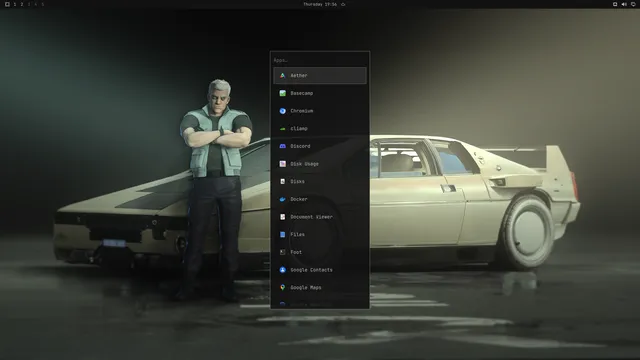Launch Aether from its triangle icon
Screen dimensions: 640x360
tap(282, 76)
